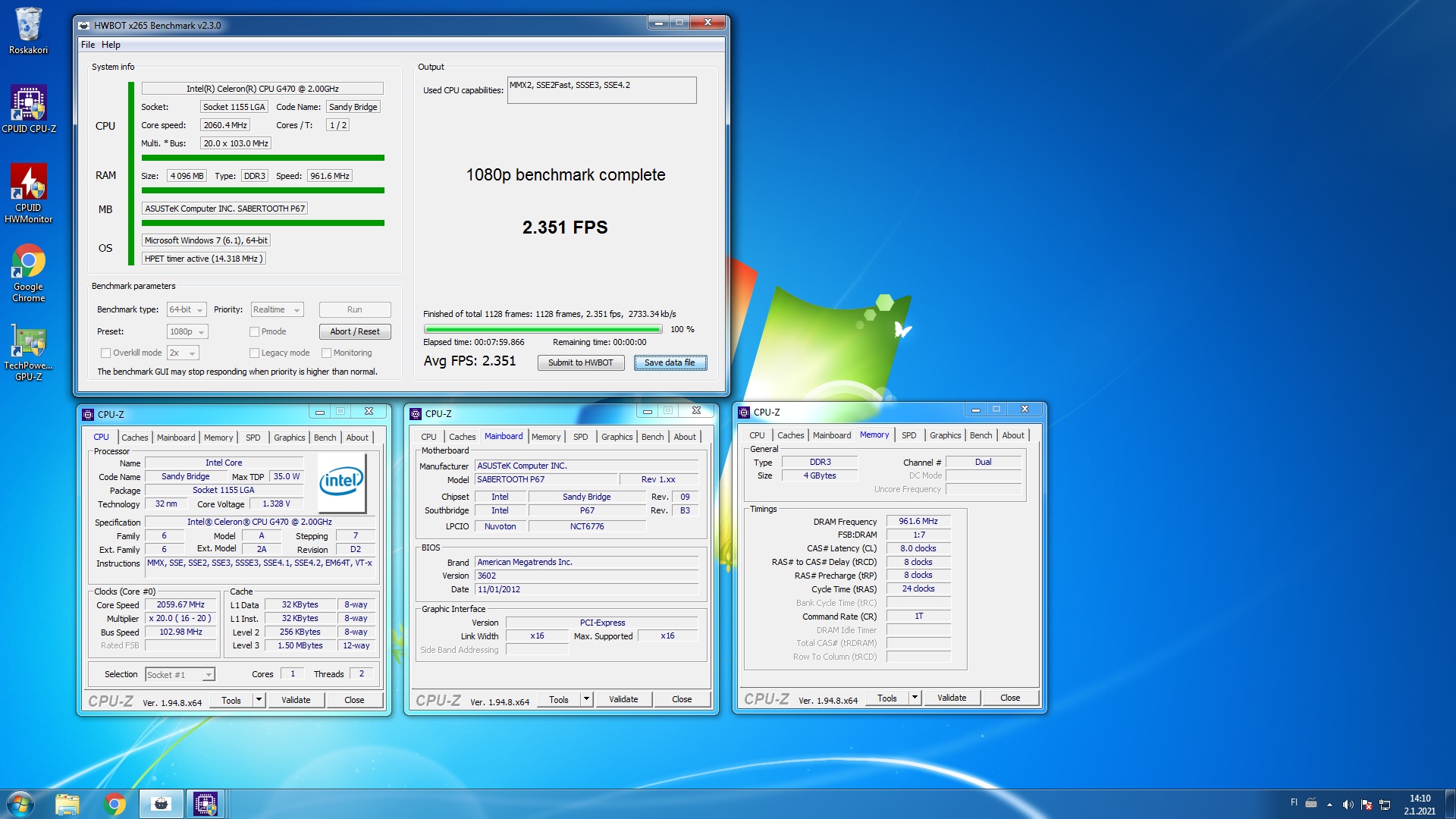Show hidden tray icons arrow

pos(1329,805)
